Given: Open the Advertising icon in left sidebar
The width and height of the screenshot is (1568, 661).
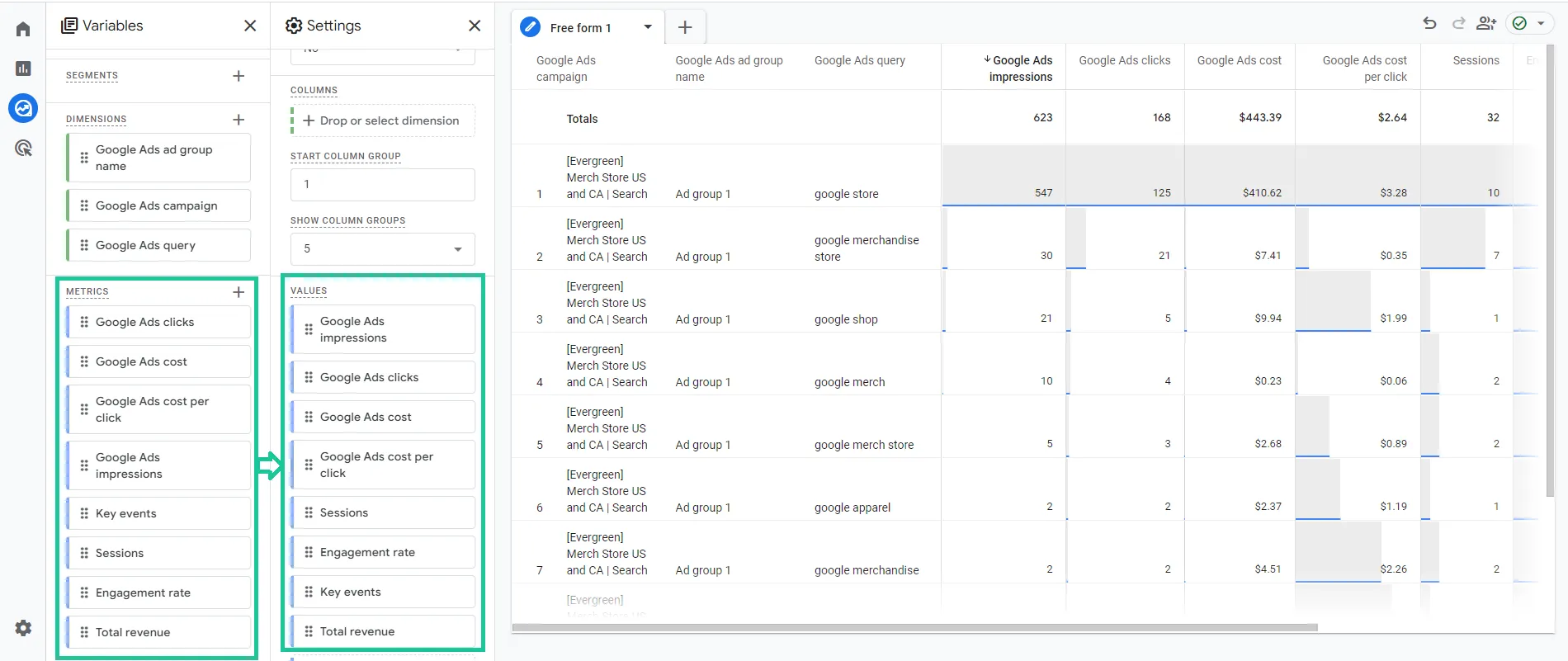Looking at the screenshot, I should point(23,149).
